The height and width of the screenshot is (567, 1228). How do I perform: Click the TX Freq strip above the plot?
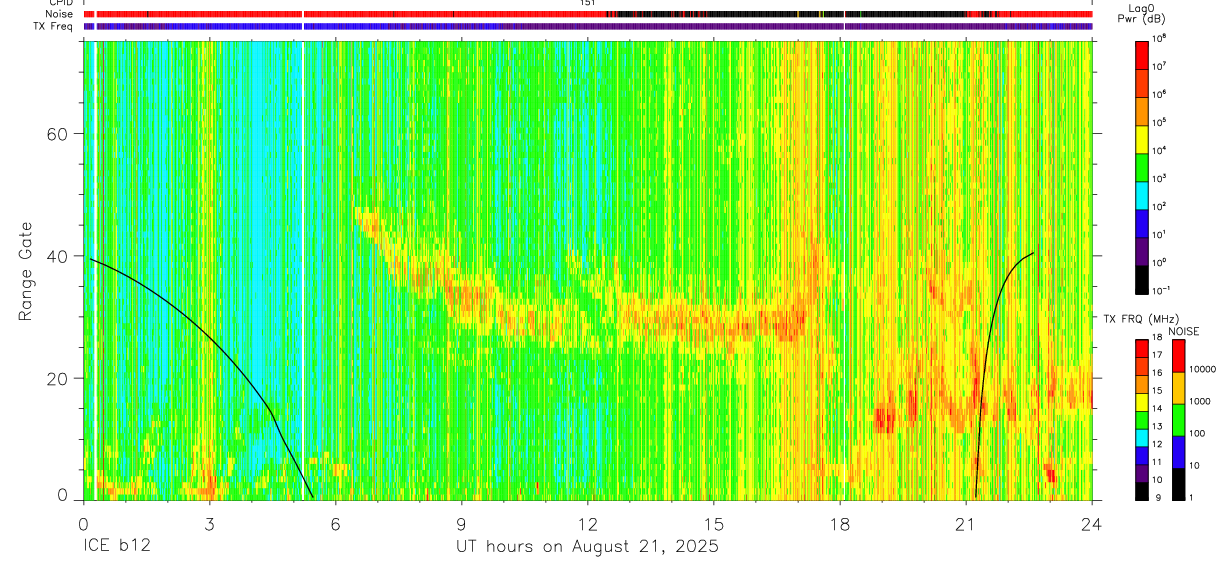588,26
